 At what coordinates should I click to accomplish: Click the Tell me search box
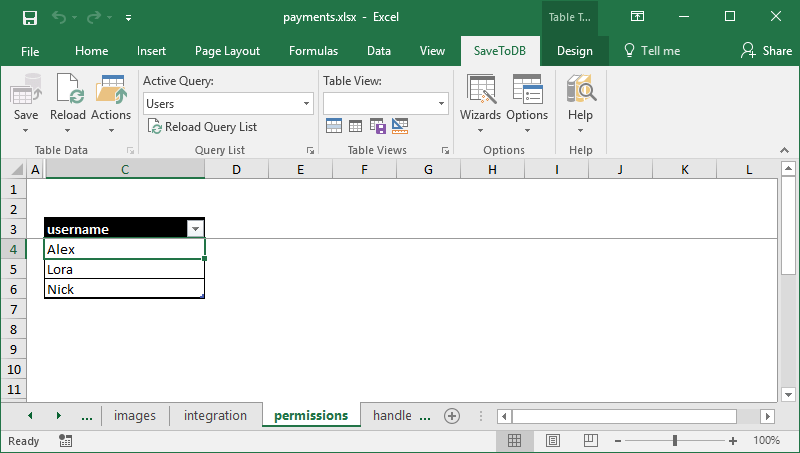click(652, 51)
